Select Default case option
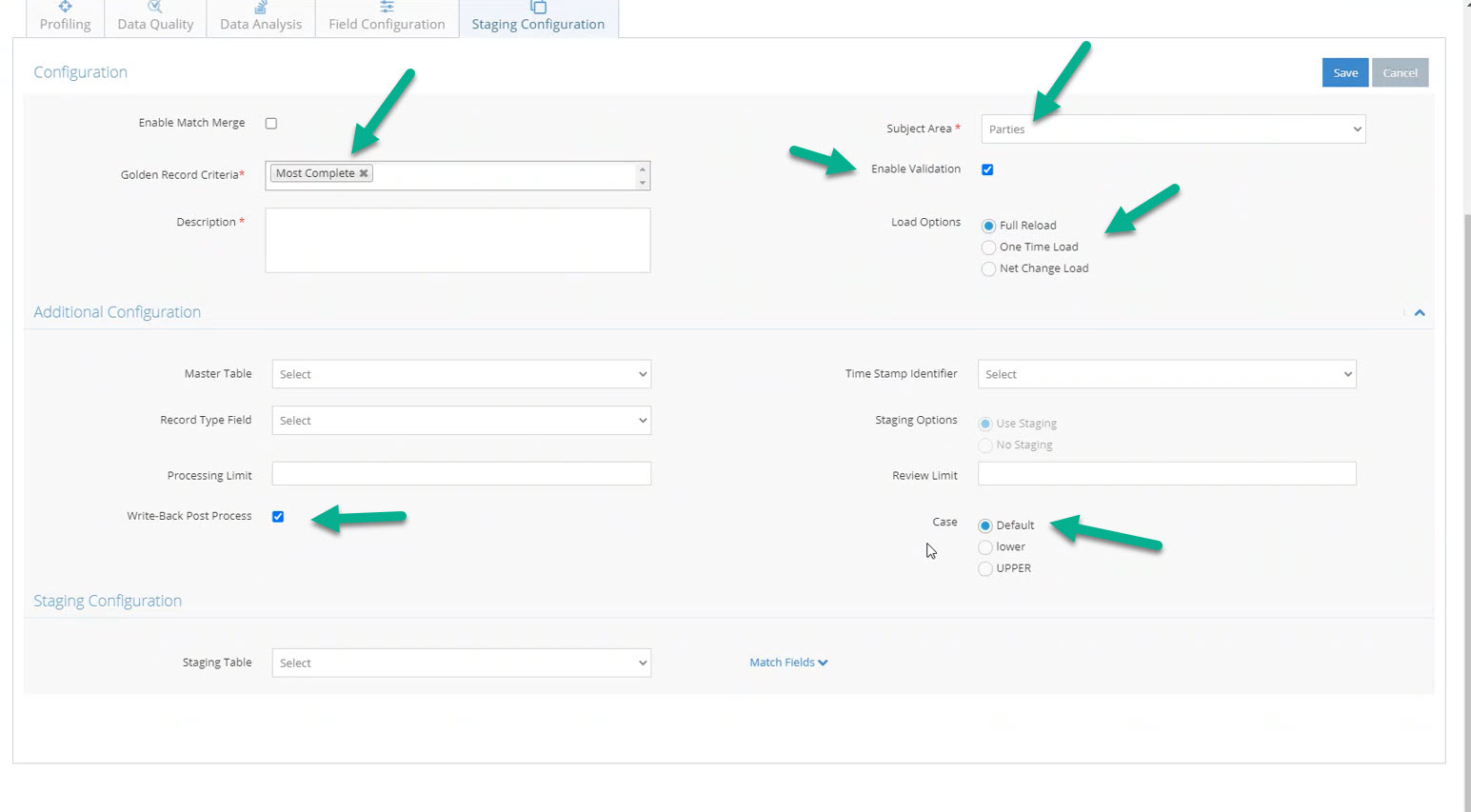This screenshot has height=812, width=1471. 985,525
